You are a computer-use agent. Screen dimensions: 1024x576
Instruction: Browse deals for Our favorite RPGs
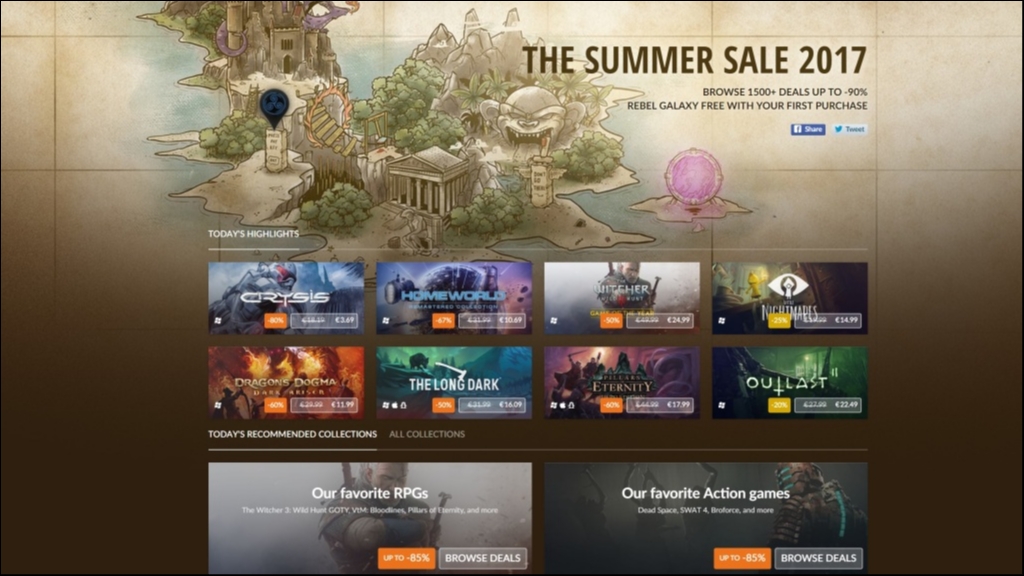click(483, 558)
